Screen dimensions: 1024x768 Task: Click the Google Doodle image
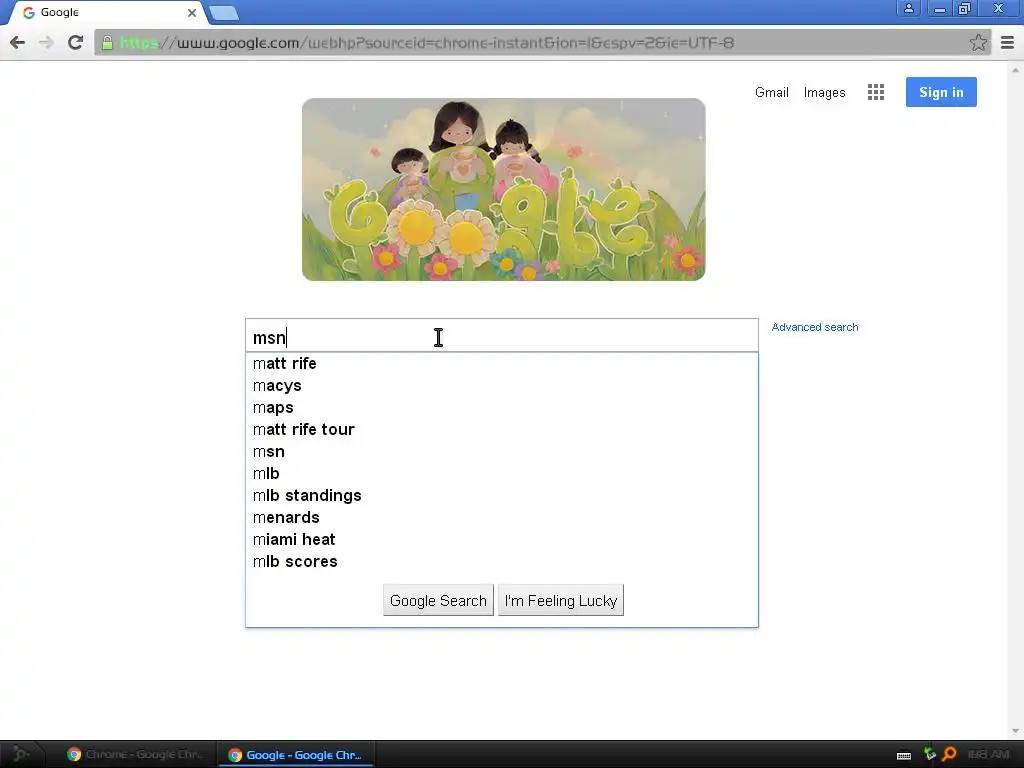pyautogui.click(x=504, y=189)
